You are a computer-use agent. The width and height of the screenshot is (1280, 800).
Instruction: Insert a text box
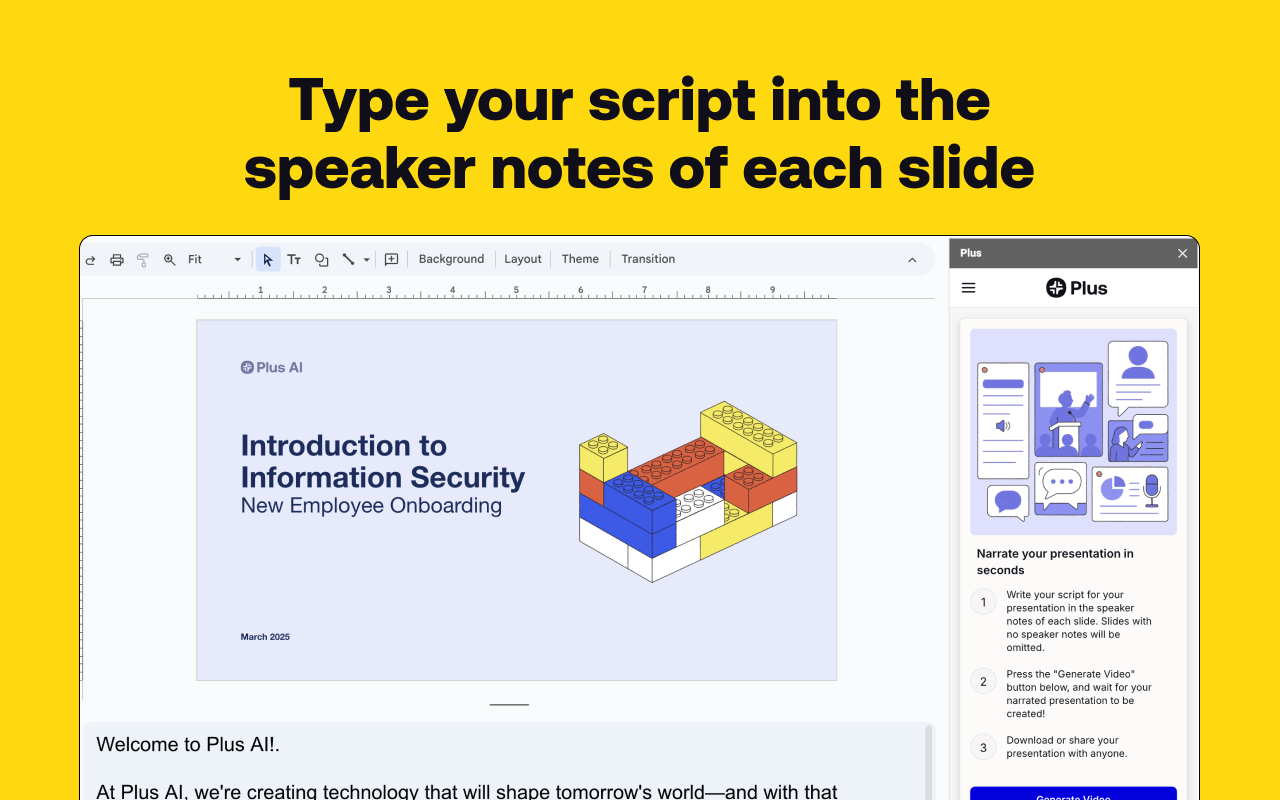point(294,259)
